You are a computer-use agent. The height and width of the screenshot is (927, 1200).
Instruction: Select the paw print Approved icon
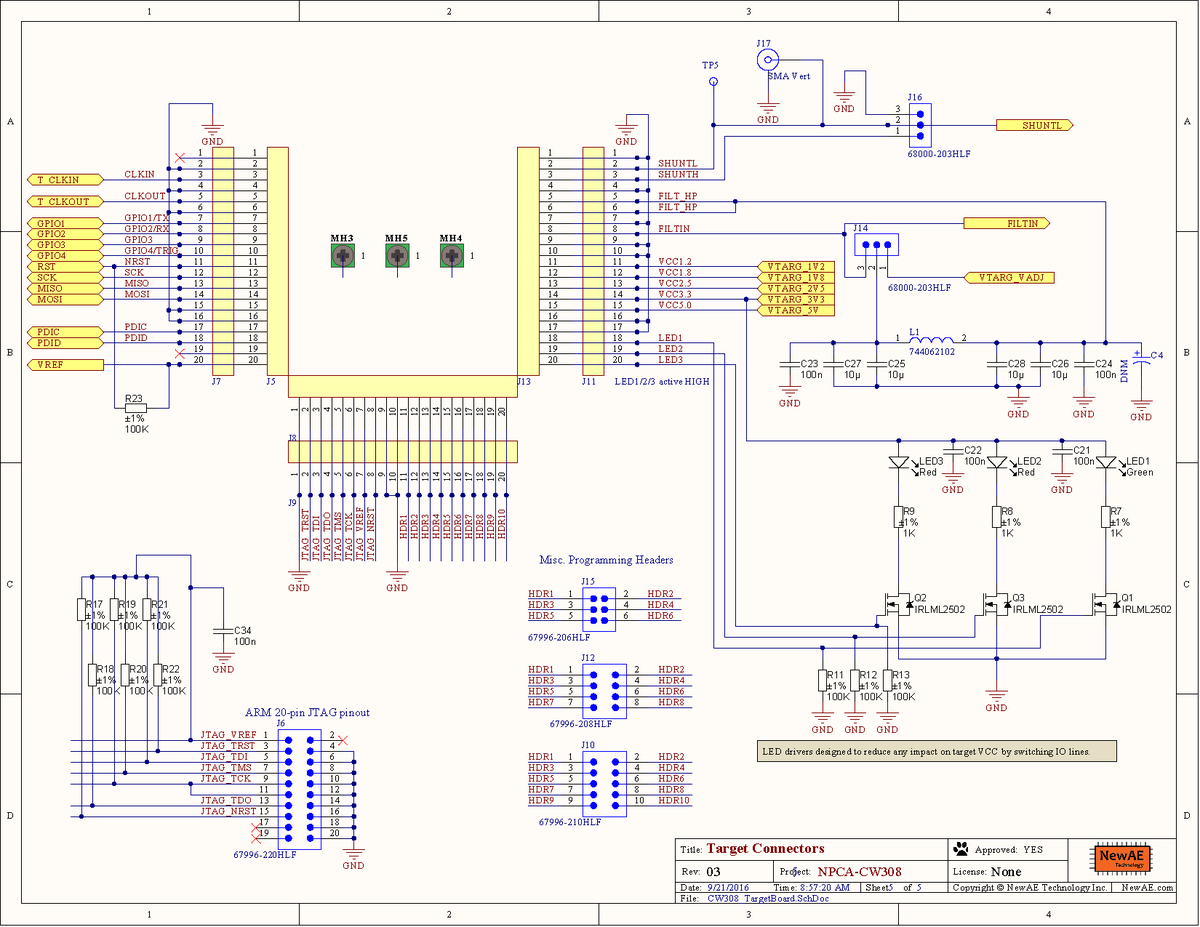960,848
